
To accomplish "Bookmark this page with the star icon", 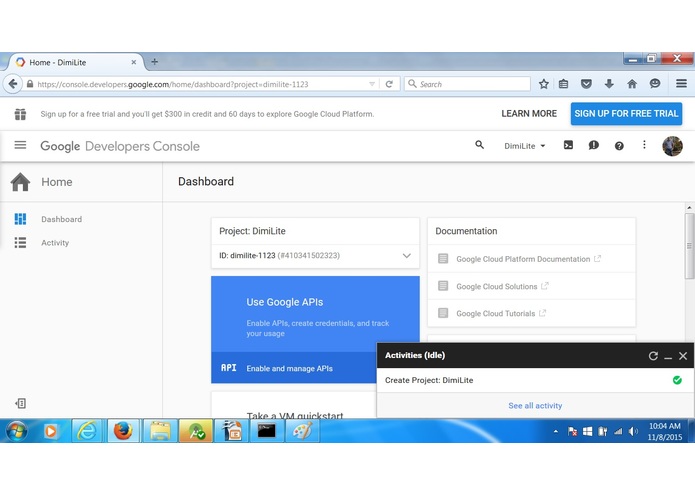I will point(544,84).
